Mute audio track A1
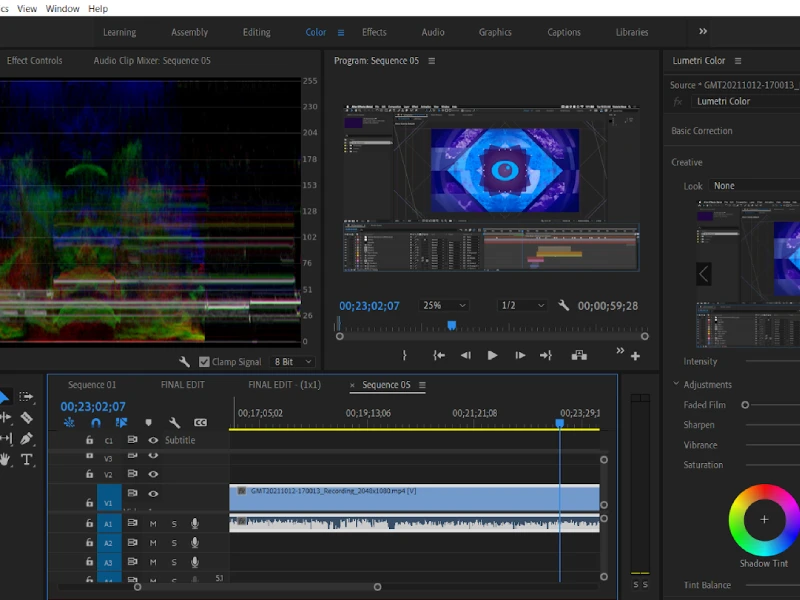 pos(153,524)
